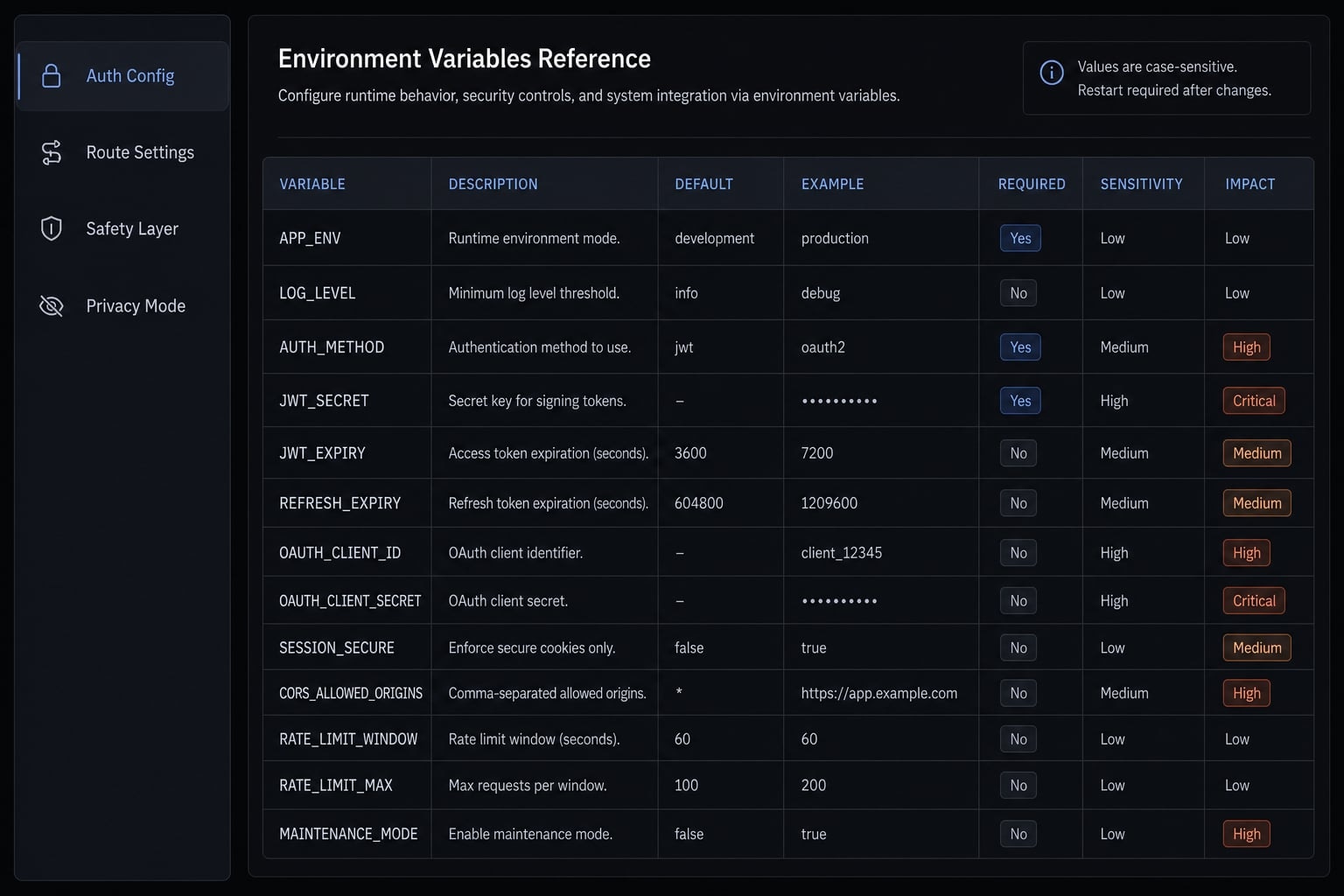This screenshot has height=896, width=1344.
Task: Click the jwt default value
Action: point(684,347)
